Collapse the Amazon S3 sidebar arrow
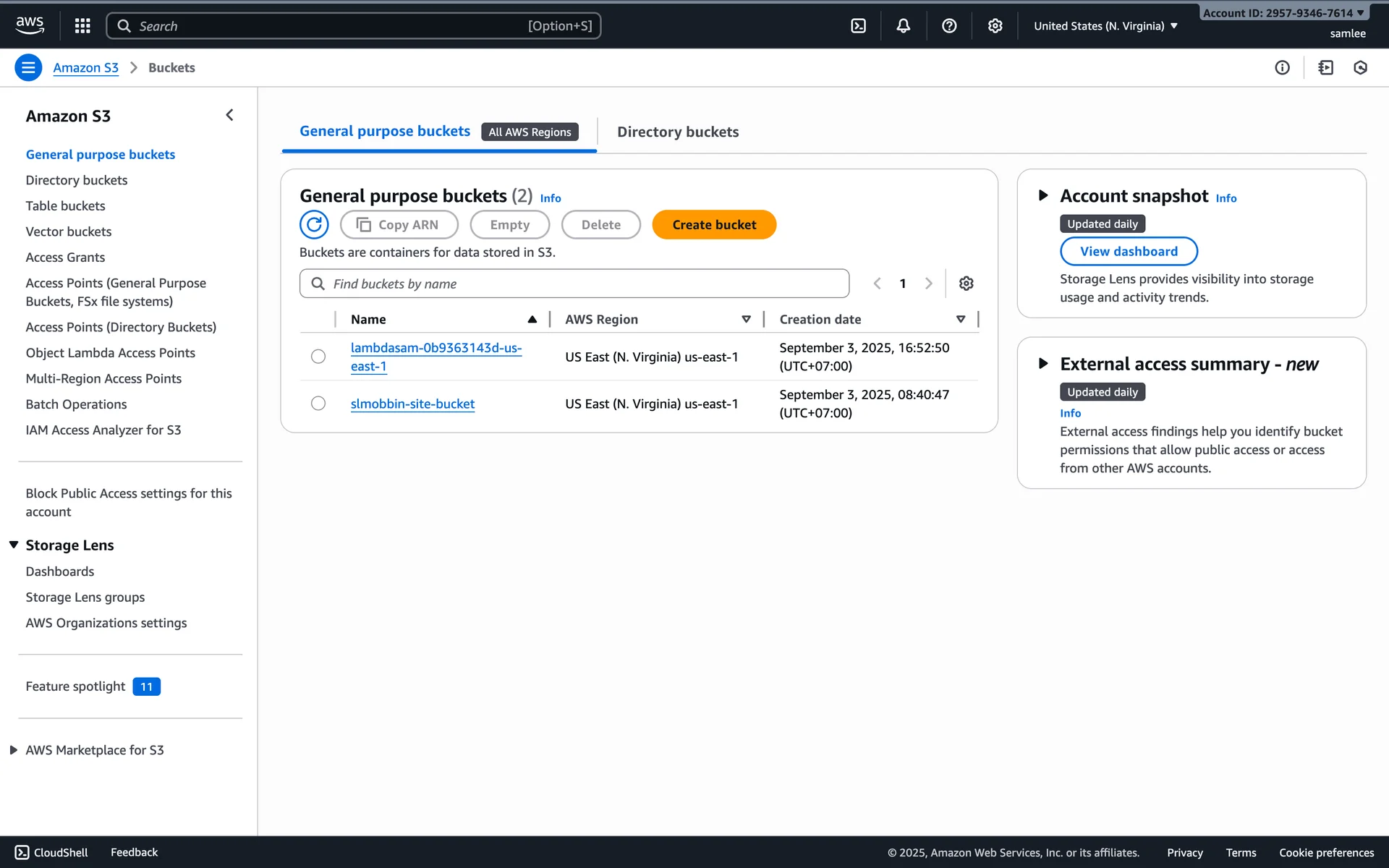This screenshot has width=1389, height=868. [229, 115]
